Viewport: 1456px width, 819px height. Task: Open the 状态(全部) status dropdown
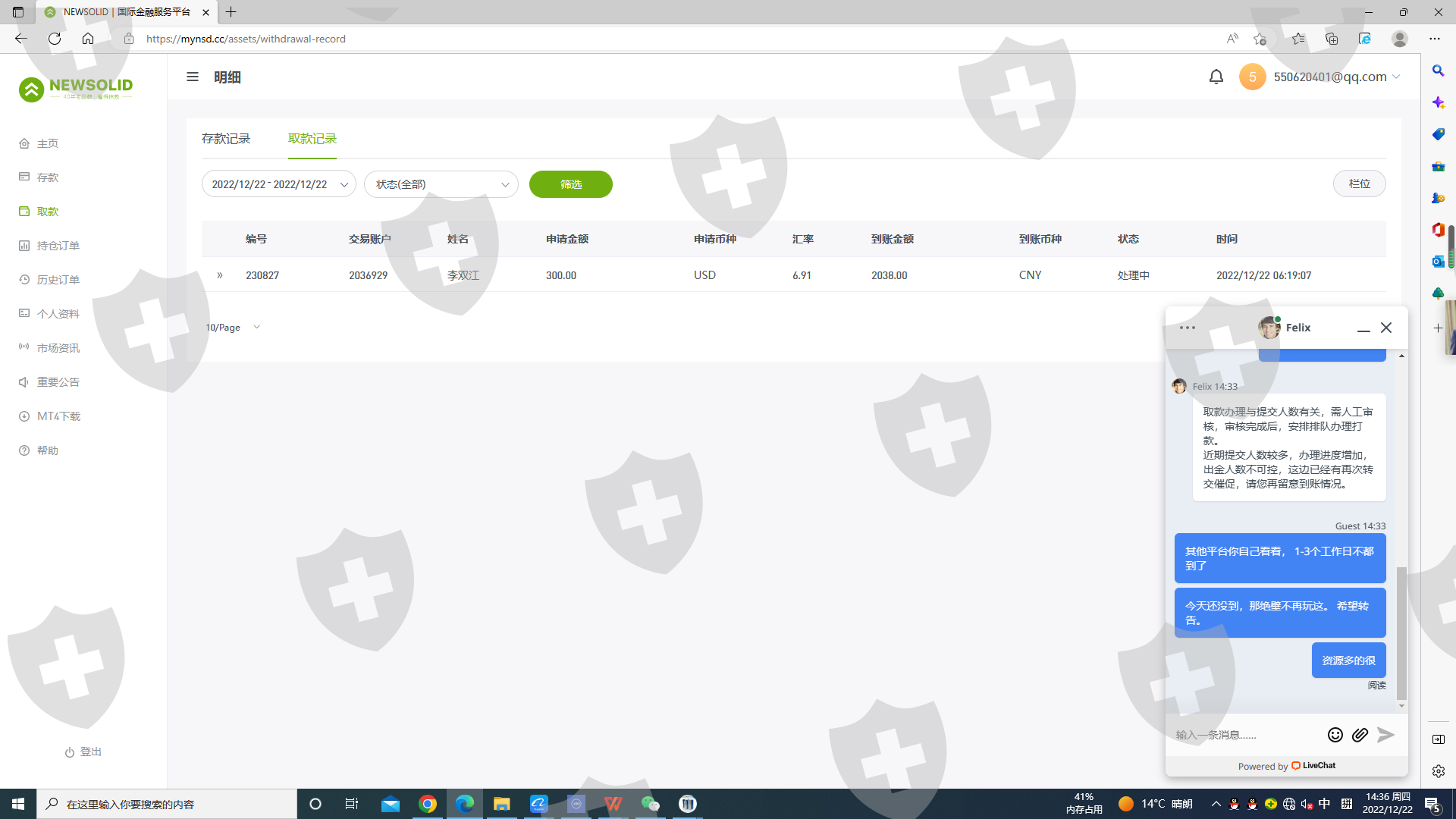441,184
